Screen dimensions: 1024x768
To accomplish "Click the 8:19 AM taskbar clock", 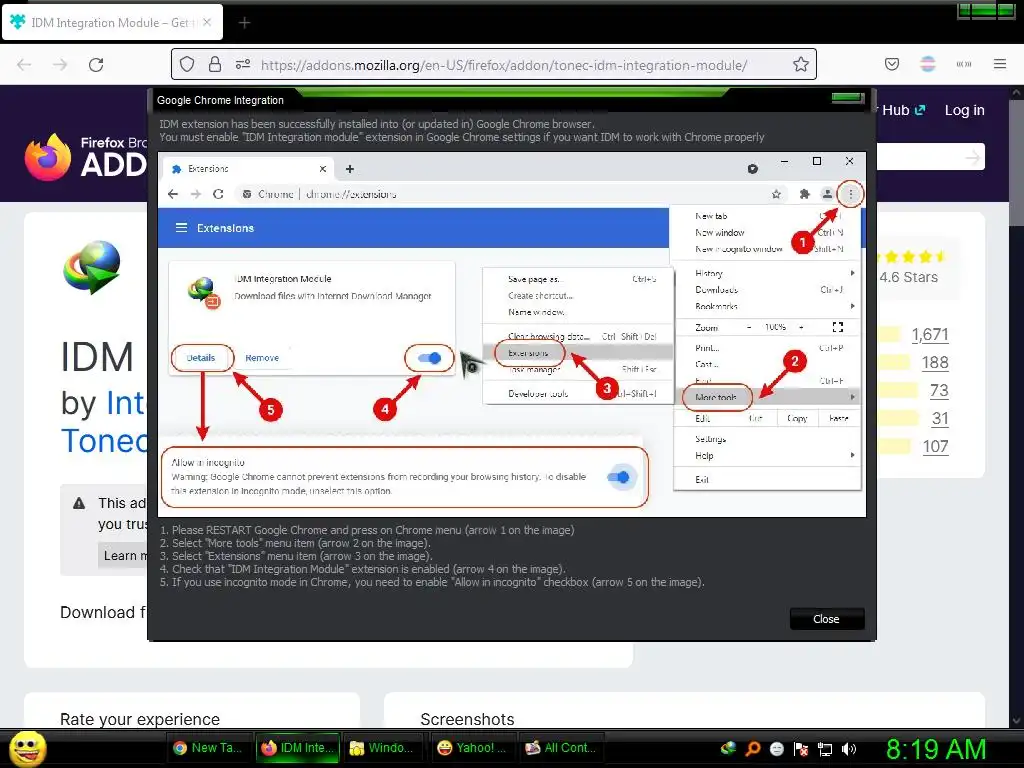I will click(936, 749).
